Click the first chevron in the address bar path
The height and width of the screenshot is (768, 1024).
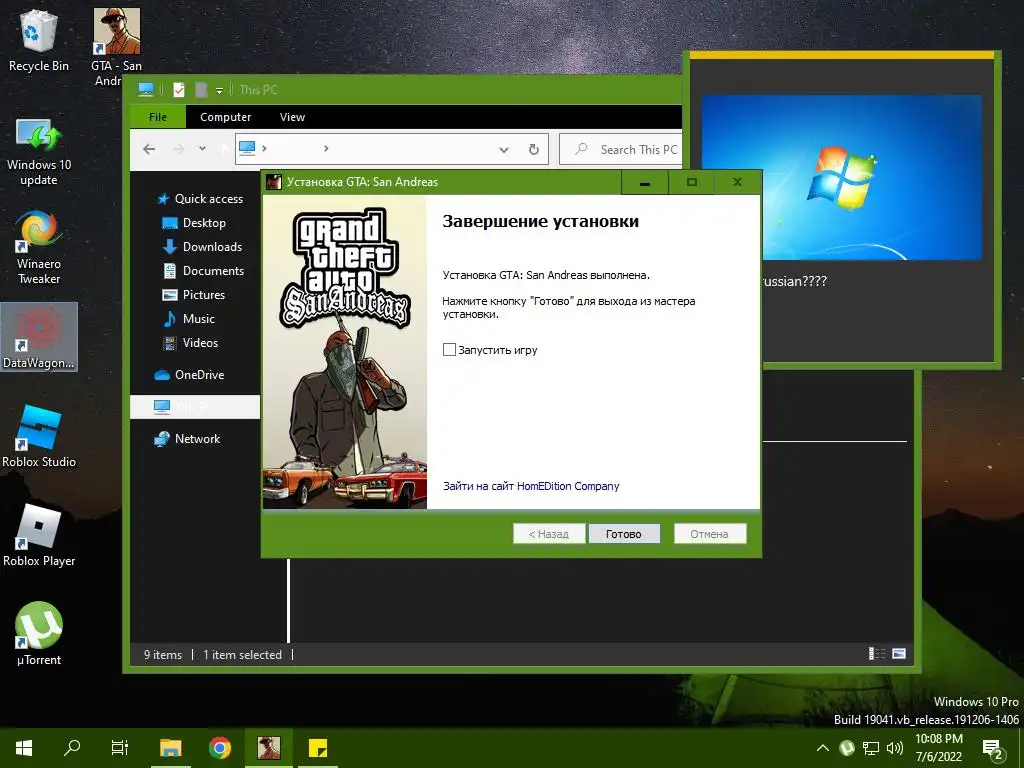[x=264, y=149]
